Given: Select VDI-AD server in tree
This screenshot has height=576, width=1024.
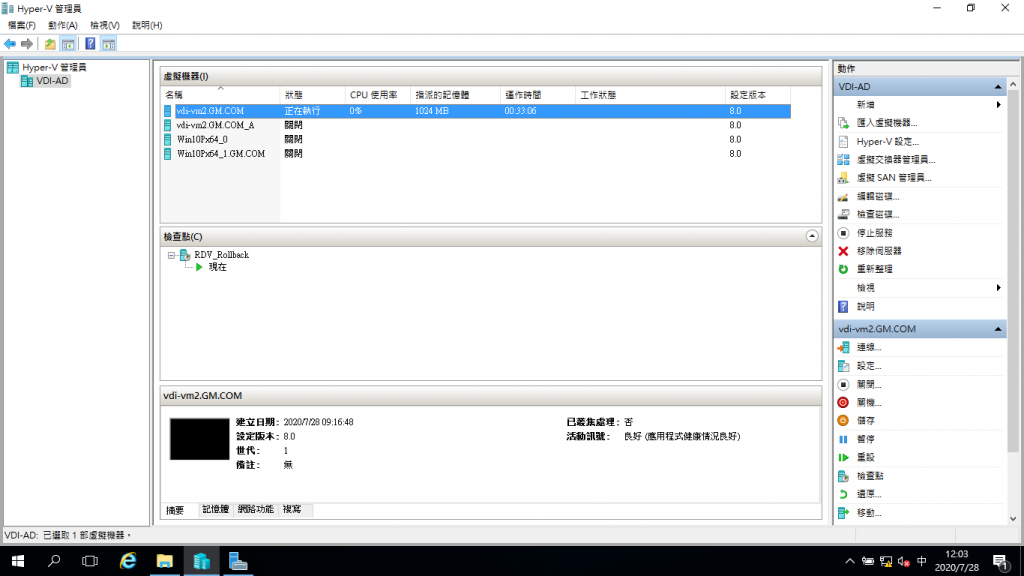Looking at the screenshot, I should coord(52,81).
